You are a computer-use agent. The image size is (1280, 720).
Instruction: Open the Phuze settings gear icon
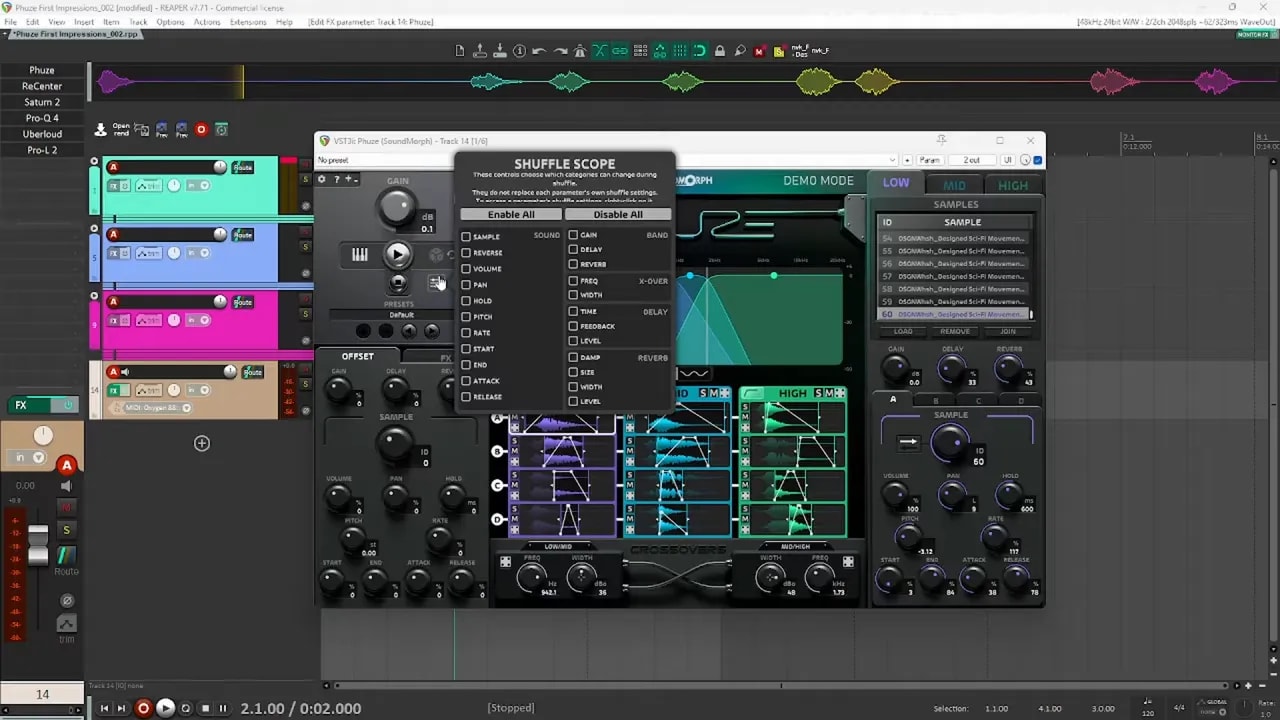(321, 179)
